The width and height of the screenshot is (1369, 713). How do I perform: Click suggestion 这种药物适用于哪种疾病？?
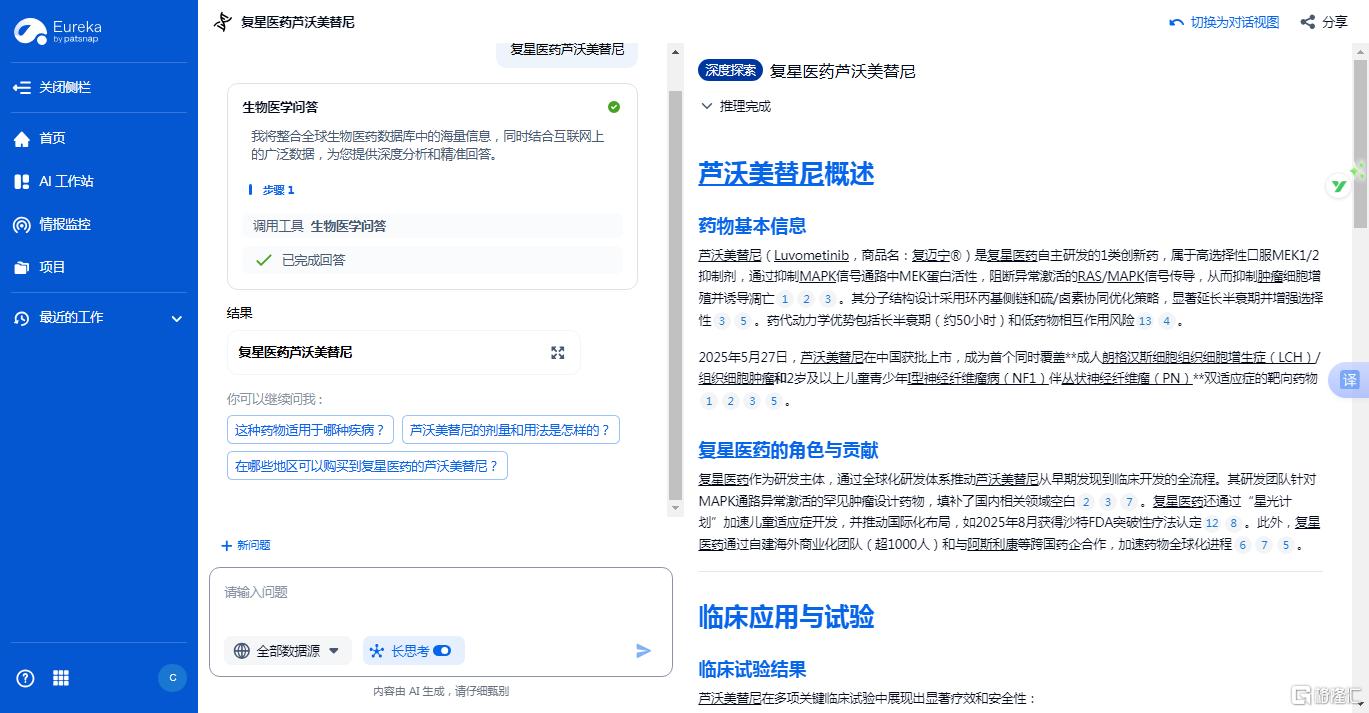pos(310,430)
